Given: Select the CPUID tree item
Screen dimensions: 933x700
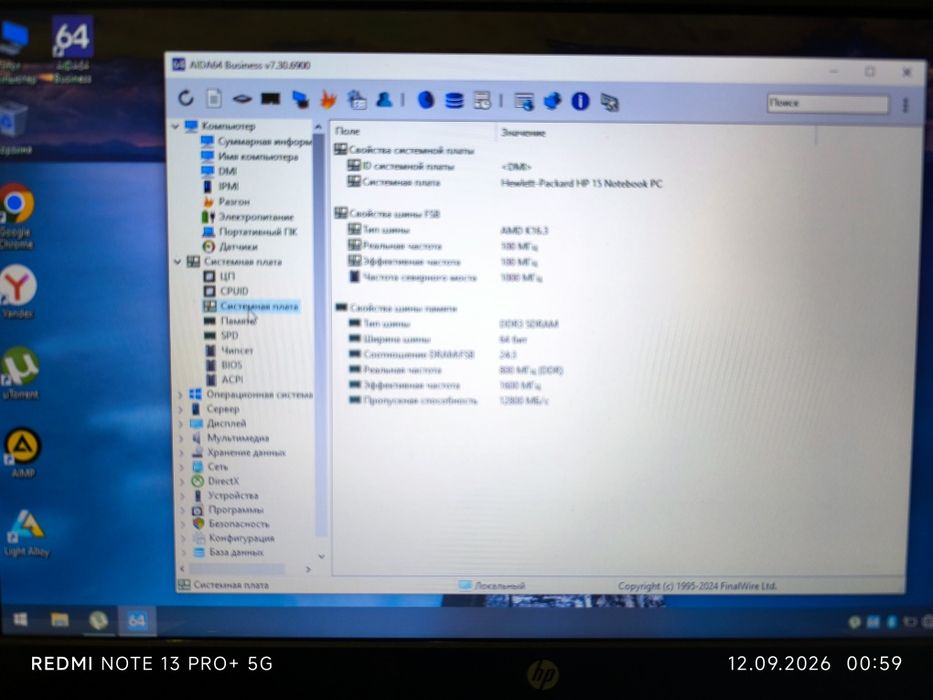Looking at the screenshot, I should pos(226,291).
